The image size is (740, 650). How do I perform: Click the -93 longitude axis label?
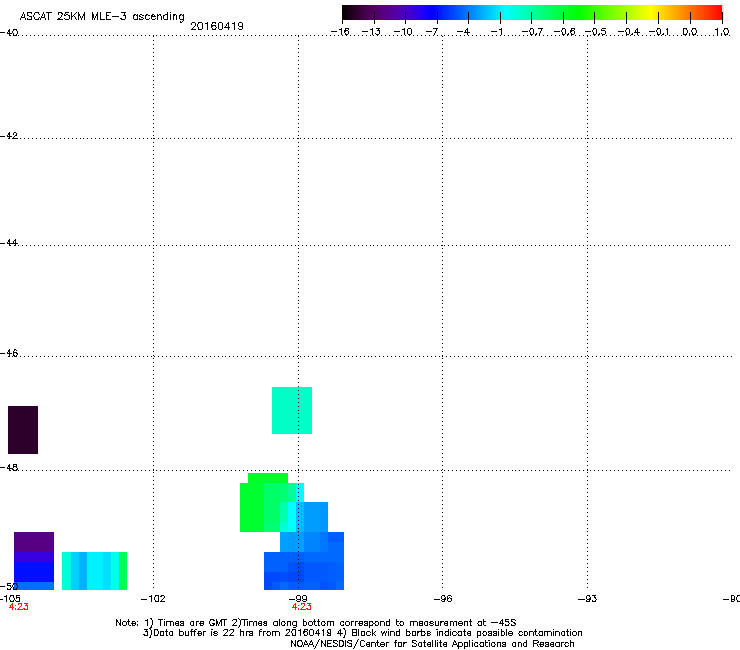coord(587,599)
